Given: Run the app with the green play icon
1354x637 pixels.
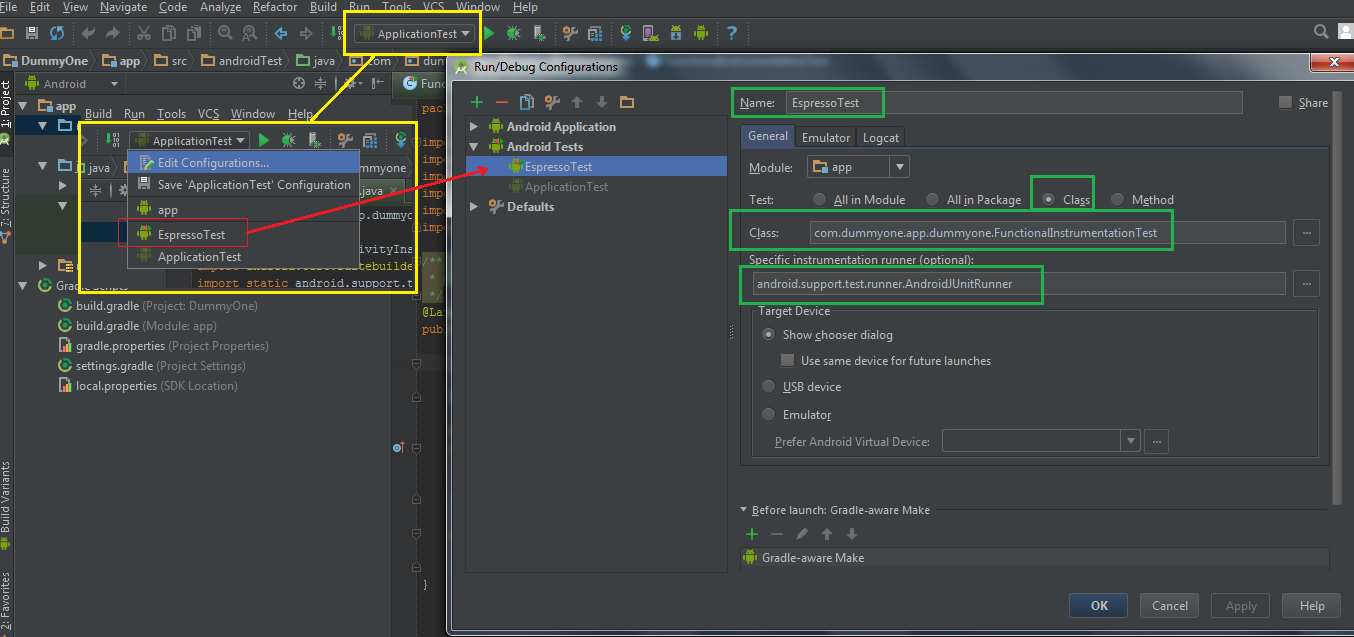Looking at the screenshot, I should (489, 33).
